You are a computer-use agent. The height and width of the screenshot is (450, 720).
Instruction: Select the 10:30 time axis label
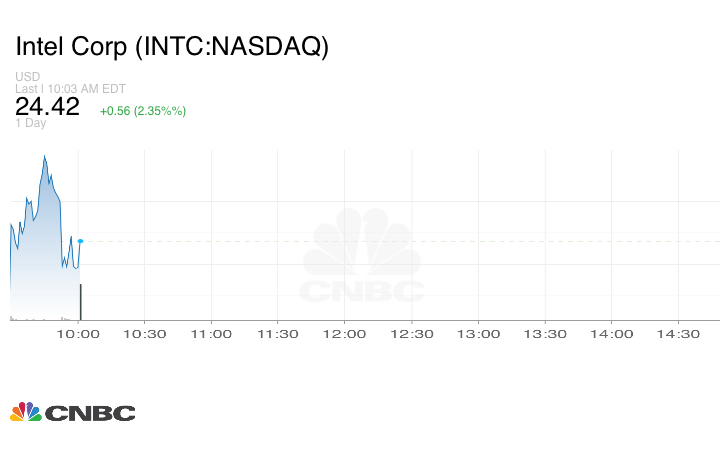(x=144, y=335)
